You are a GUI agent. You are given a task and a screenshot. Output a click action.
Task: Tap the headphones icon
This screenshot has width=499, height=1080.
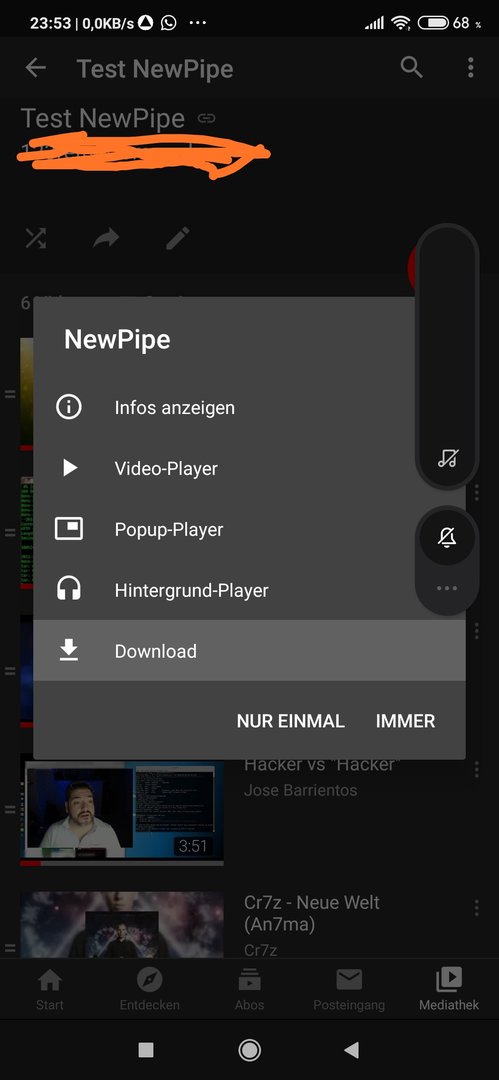68,590
